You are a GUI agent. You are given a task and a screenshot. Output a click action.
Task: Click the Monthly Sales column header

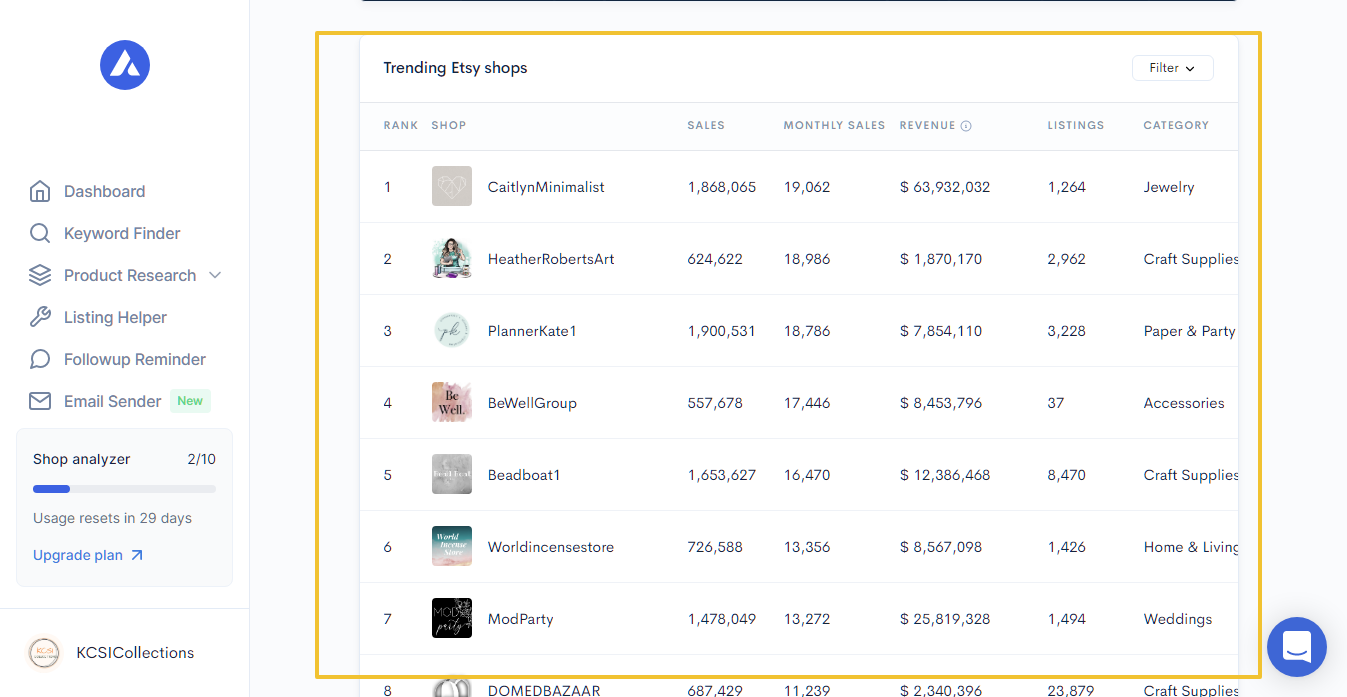[834, 125]
